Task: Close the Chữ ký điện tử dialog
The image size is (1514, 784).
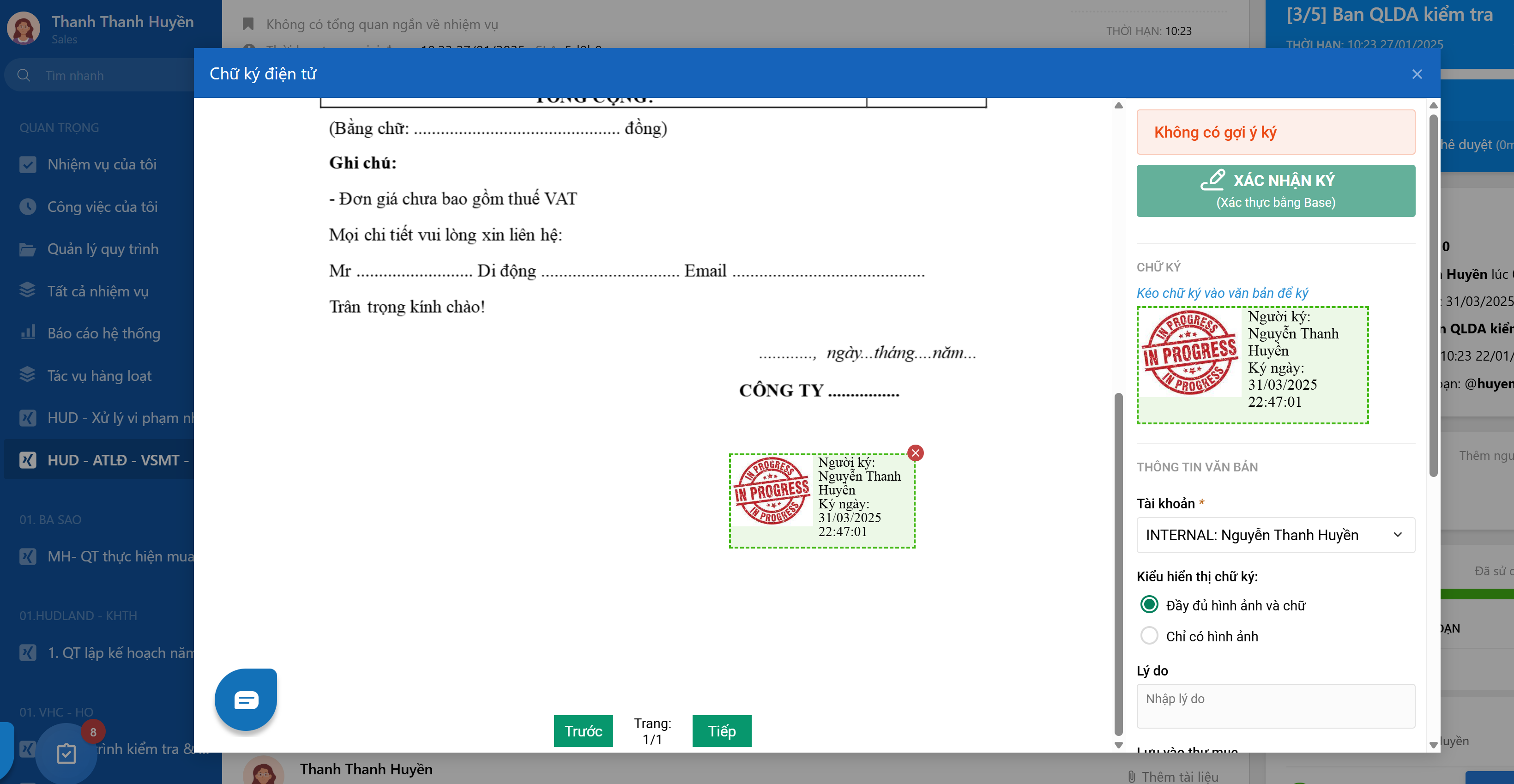Action: click(1417, 74)
